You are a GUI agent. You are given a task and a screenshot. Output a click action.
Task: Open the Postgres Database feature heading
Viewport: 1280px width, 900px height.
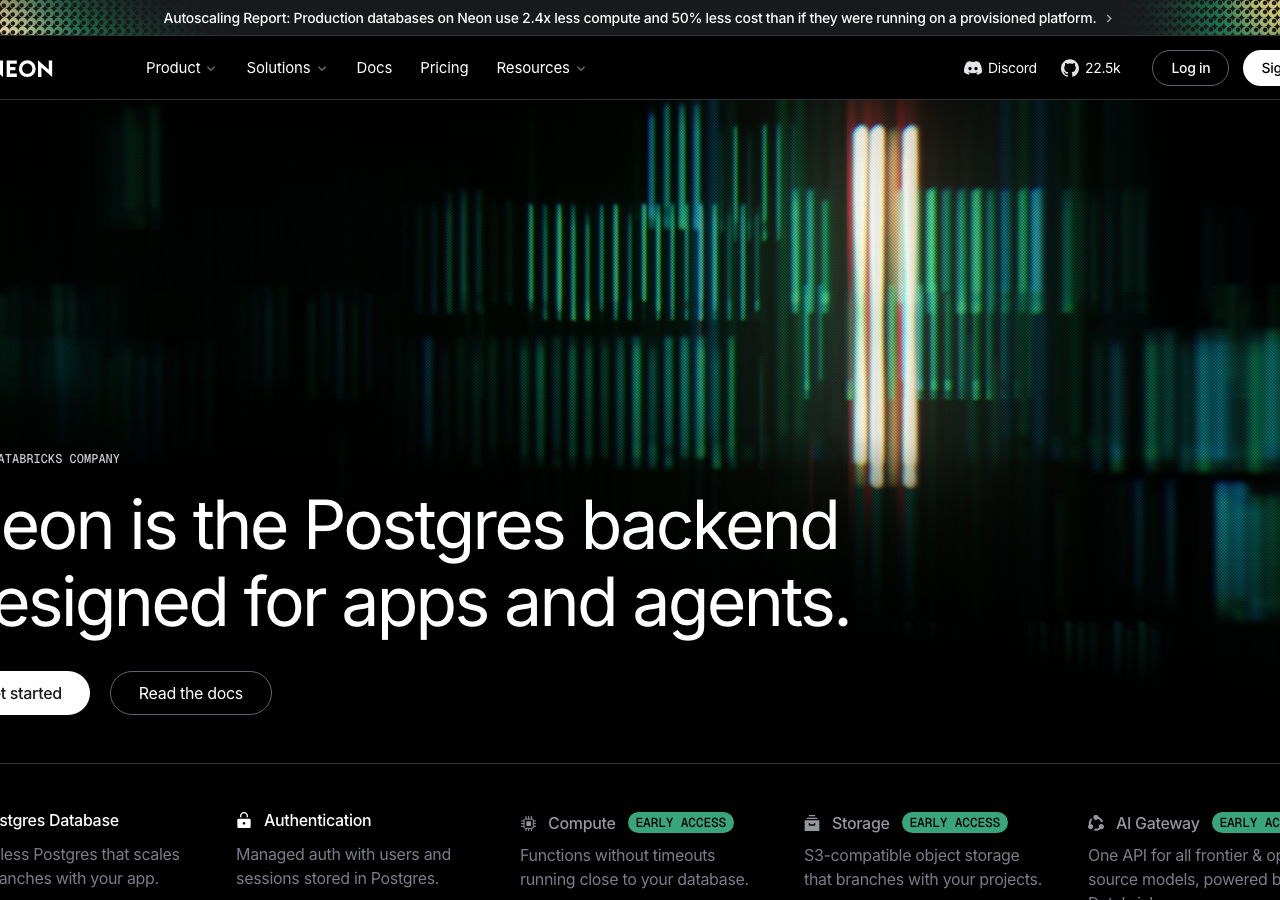pyautogui.click(x=59, y=820)
